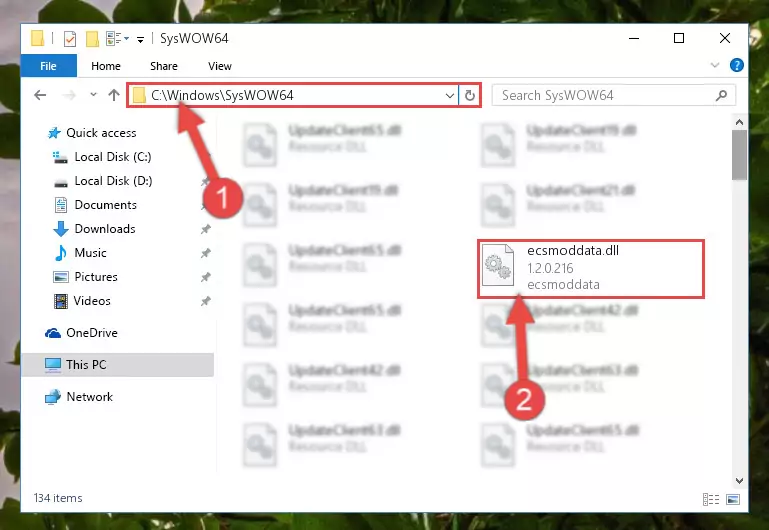This screenshot has width=769, height=530.
Task: Click the Quick access star icon
Action: point(54,133)
